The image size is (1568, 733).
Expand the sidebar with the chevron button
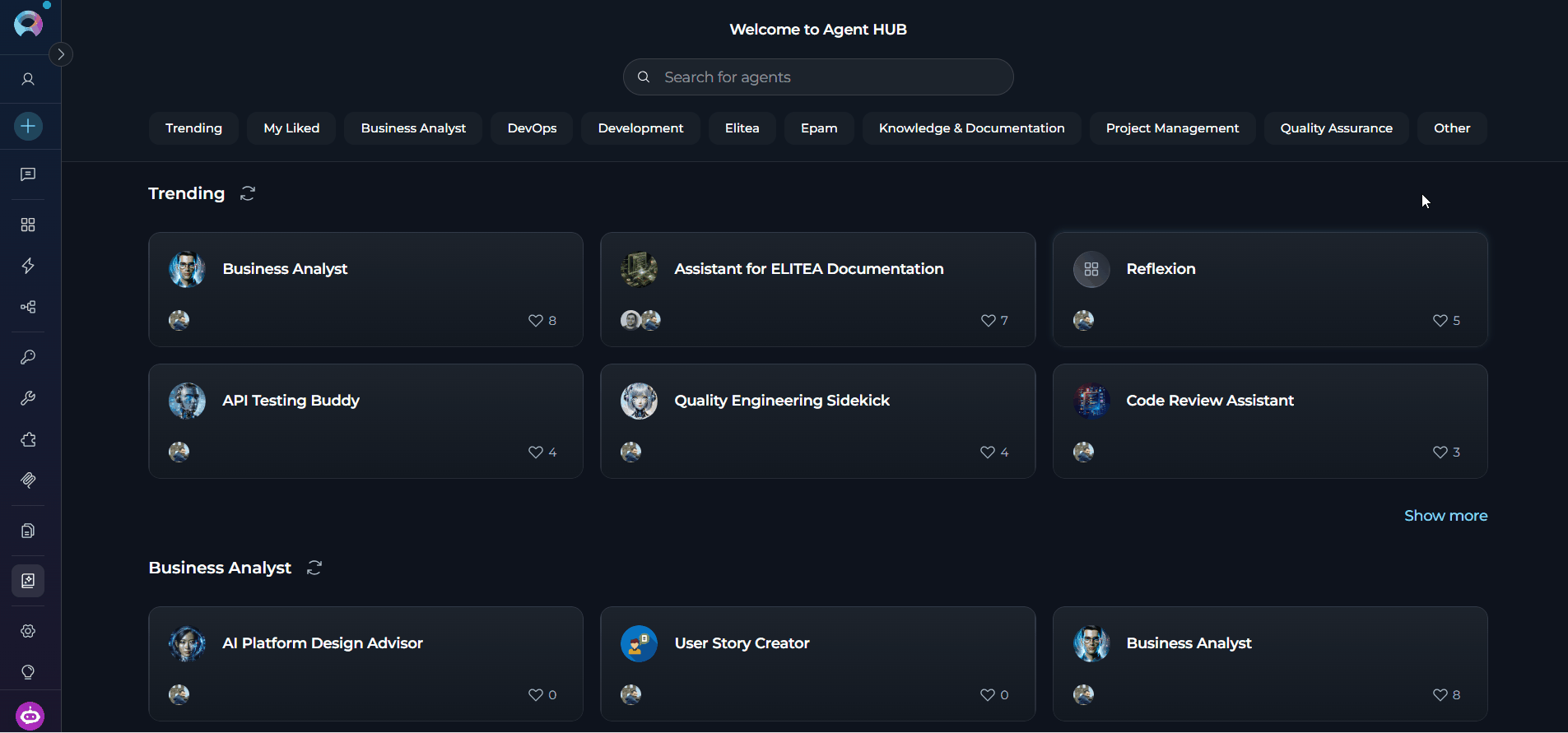(61, 54)
